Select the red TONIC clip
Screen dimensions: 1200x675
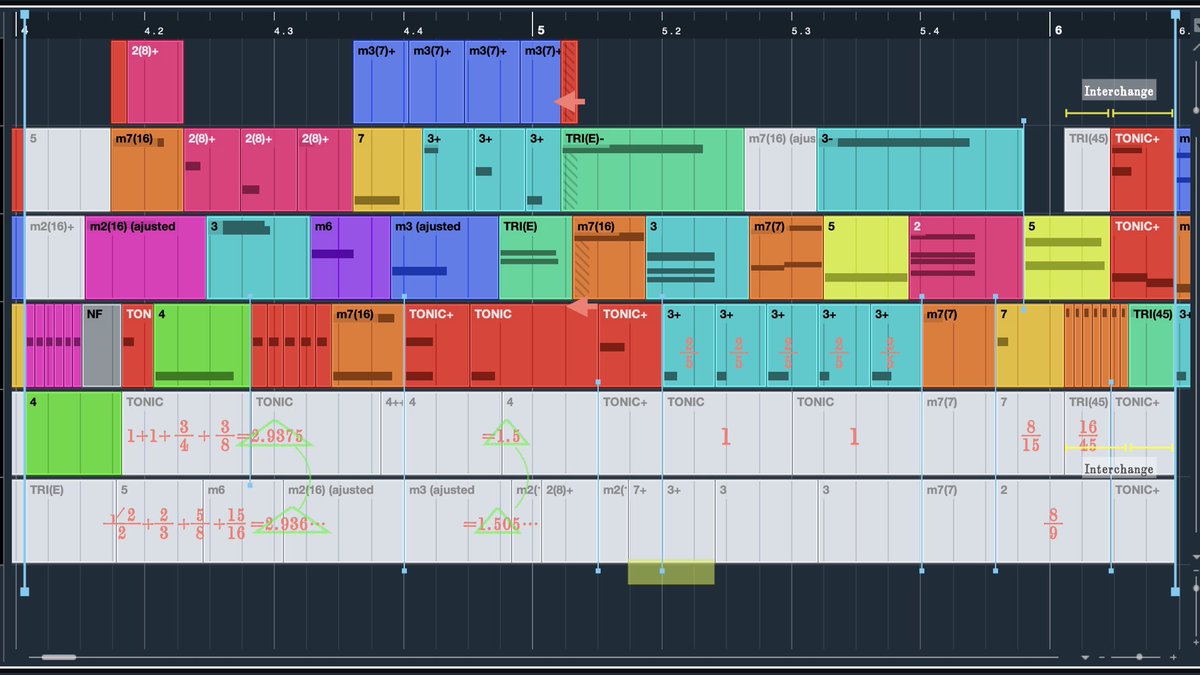click(x=534, y=346)
